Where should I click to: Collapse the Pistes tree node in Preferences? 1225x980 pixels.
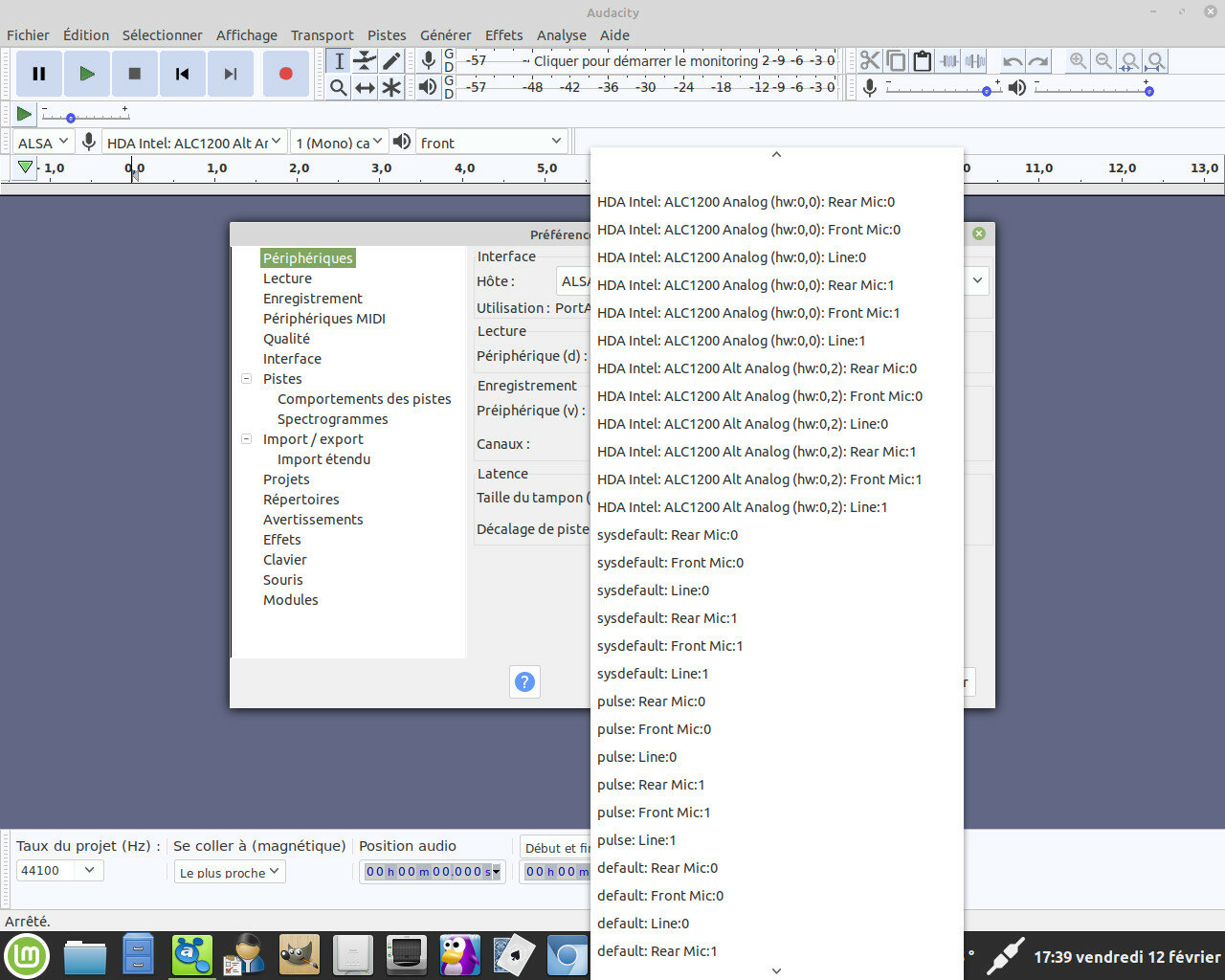point(247,379)
